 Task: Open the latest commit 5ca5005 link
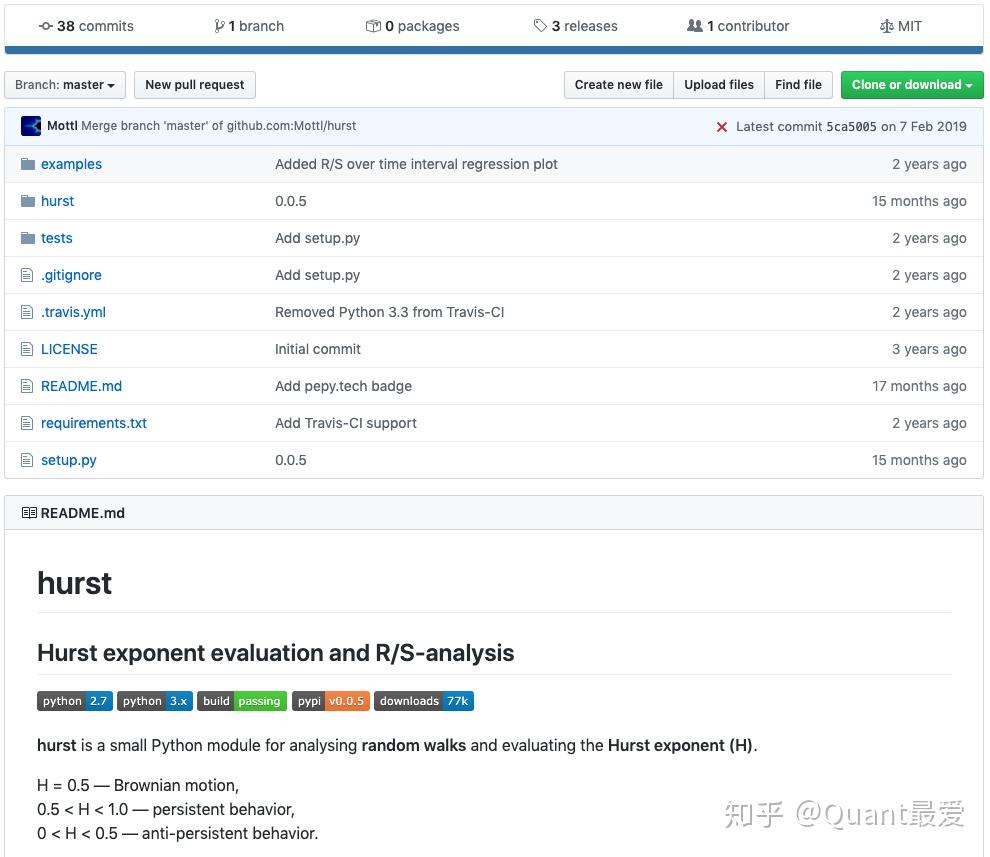coord(851,127)
